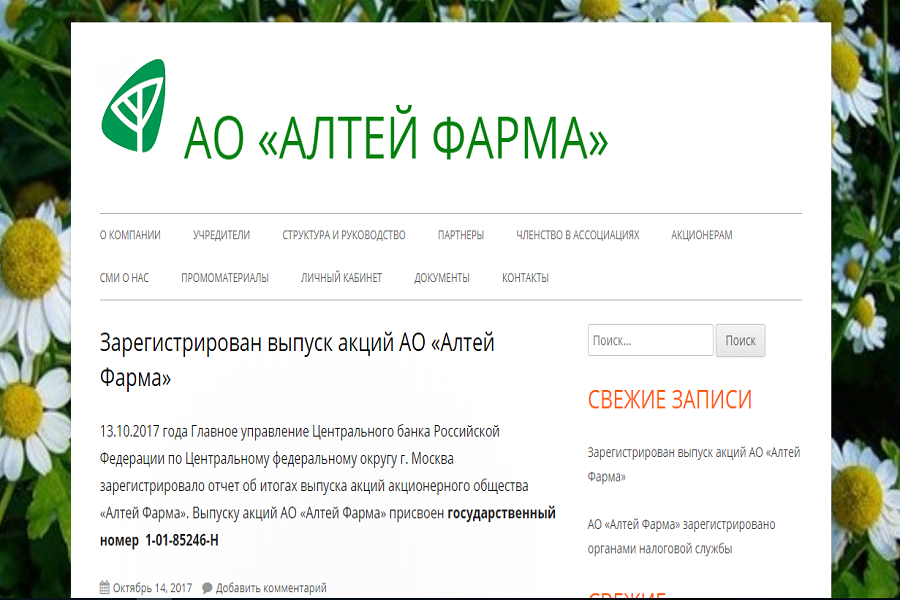Image resolution: width=900 pixels, height=600 pixels.
Task: Open the post title about зарегистрирован выпуск акций
Action: [297, 360]
